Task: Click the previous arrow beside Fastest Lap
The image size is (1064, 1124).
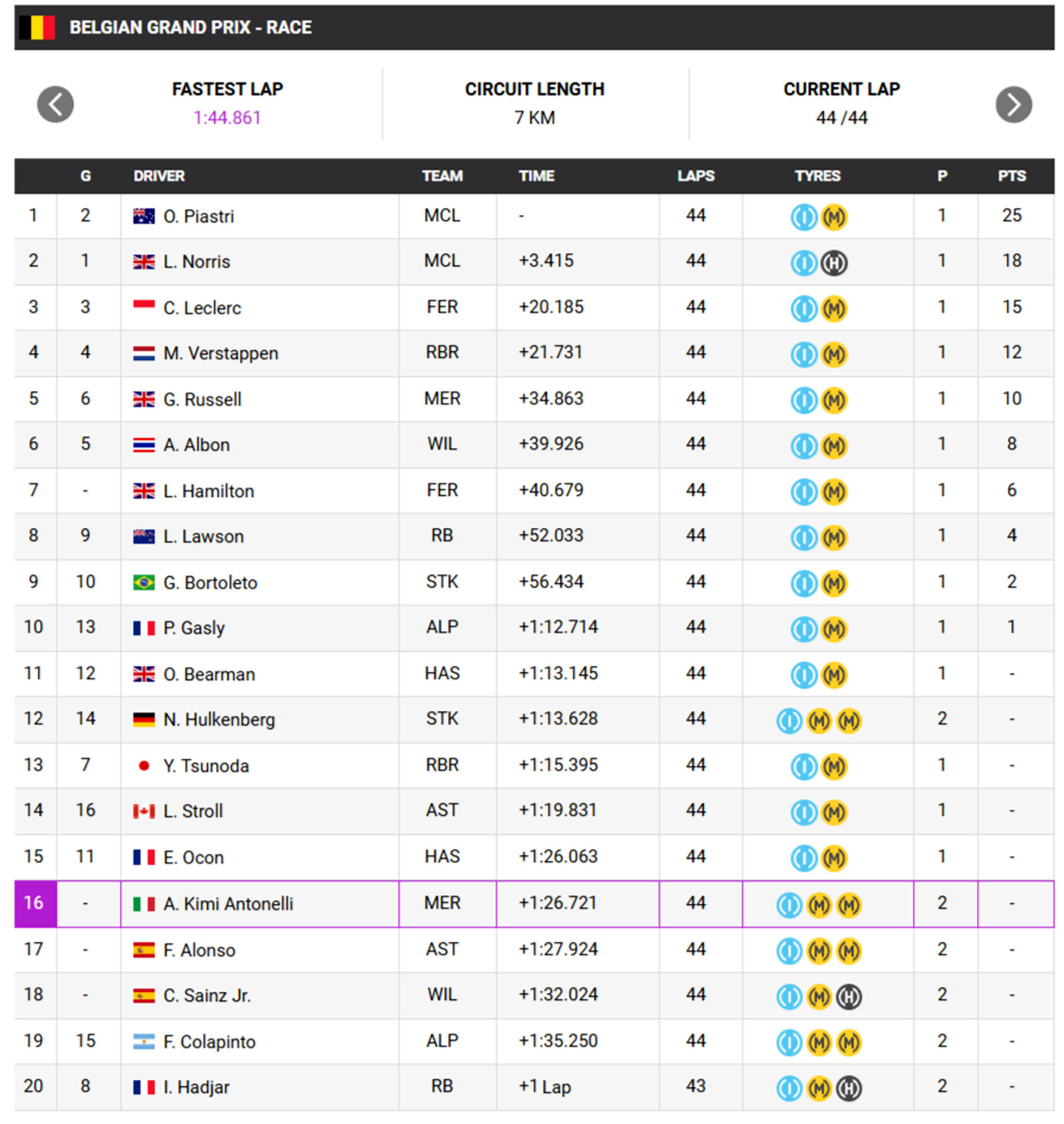Action: click(55, 105)
